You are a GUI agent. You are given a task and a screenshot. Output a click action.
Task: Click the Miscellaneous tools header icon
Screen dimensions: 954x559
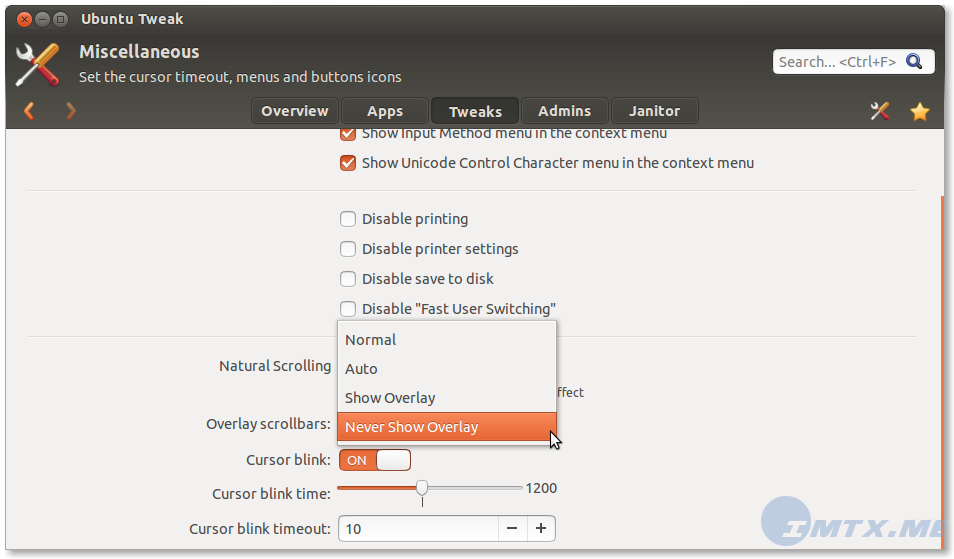[38, 64]
